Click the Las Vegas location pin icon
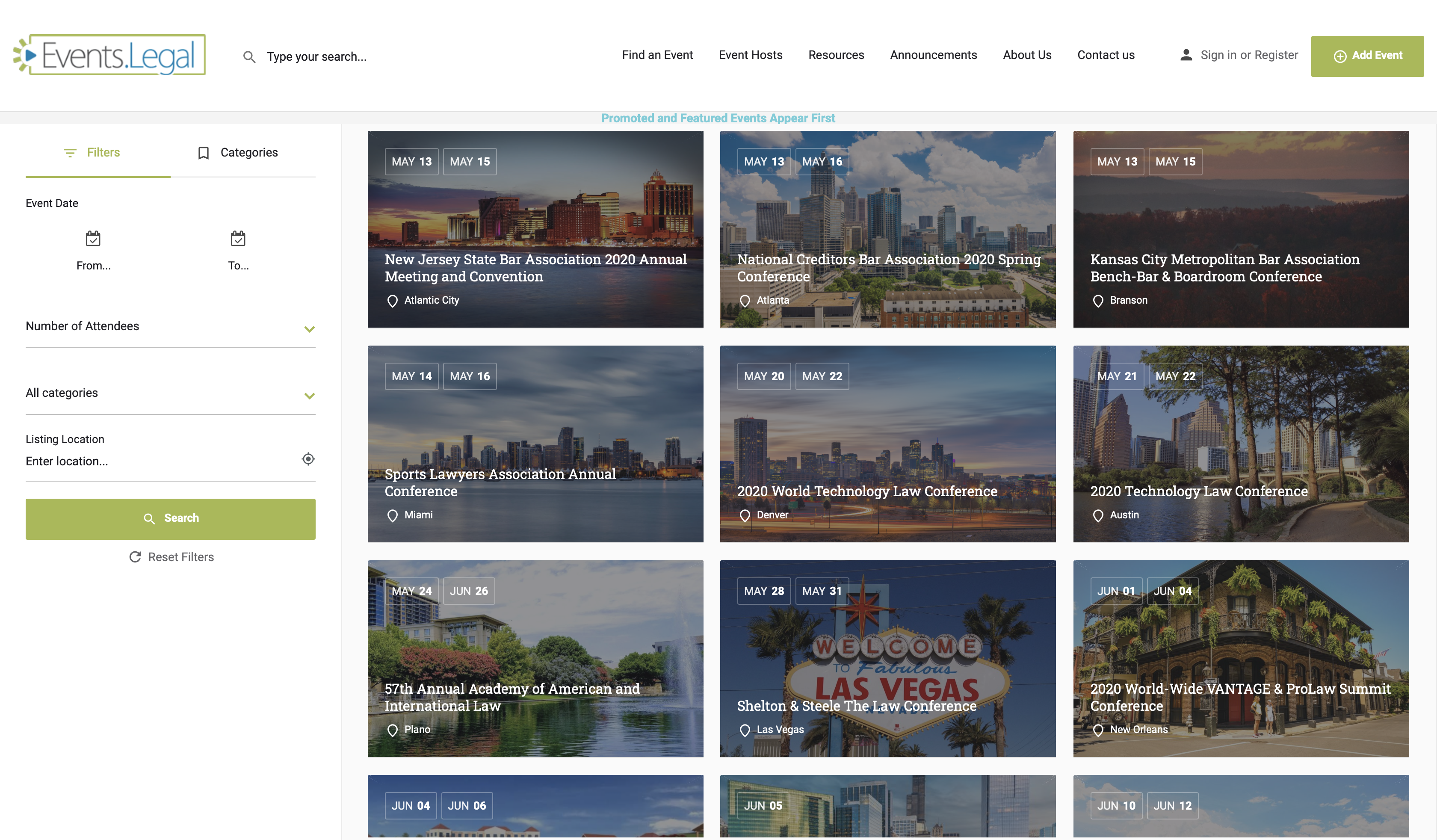This screenshot has height=840, width=1437. 745,730
